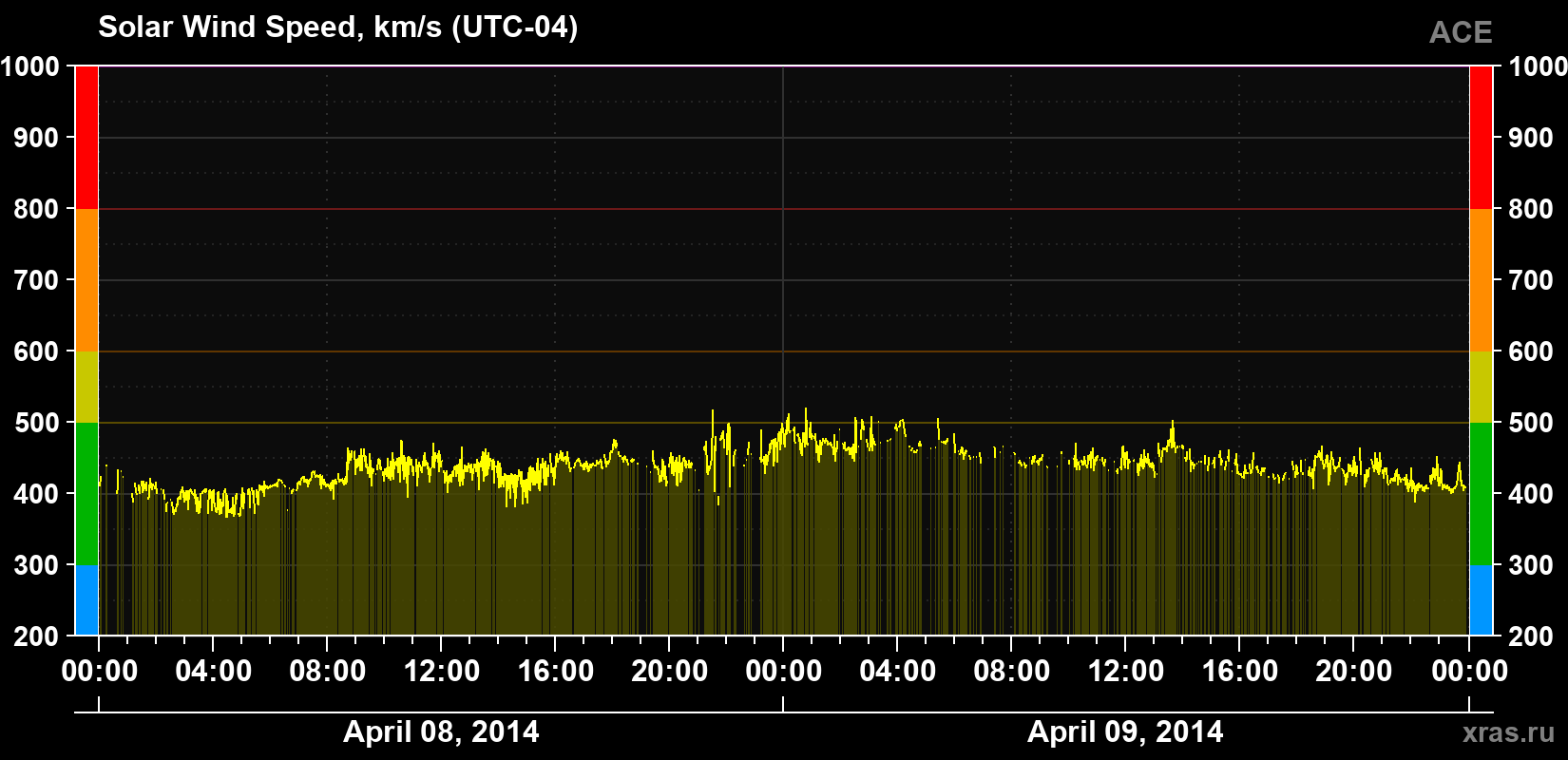Select the 'April 09, 2014' date label
Screen dimensions: 1568x760
click(x=1125, y=731)
